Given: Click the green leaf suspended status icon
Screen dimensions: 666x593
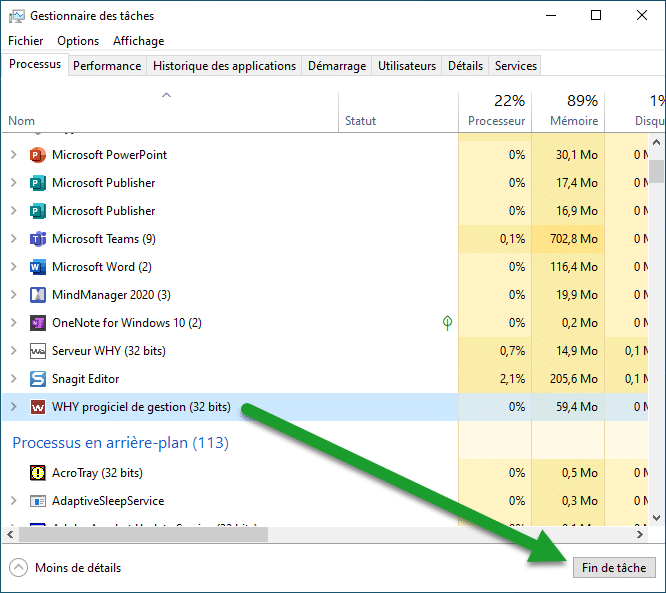Looking at the screenshot, I should [447, 323].
